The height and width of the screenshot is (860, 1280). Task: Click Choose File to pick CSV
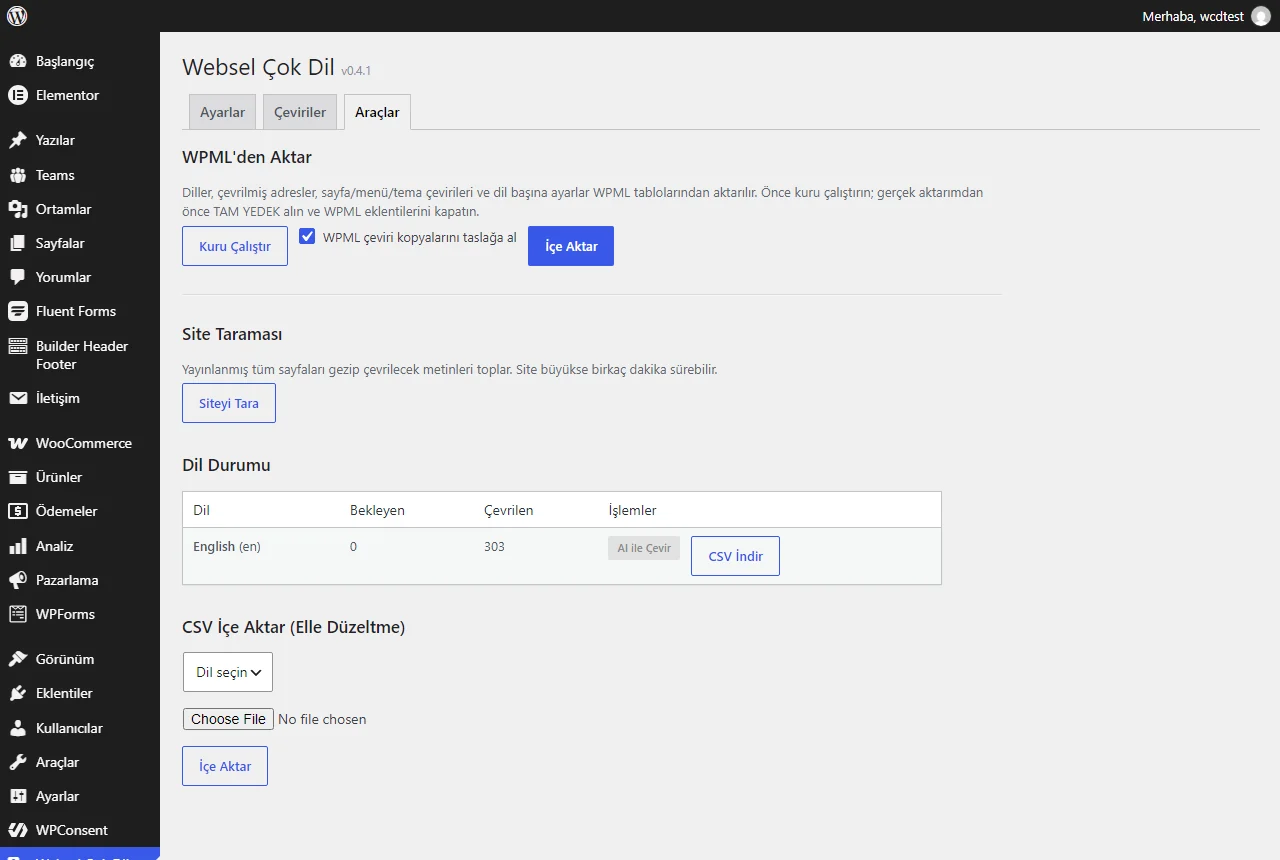(228, 719)
